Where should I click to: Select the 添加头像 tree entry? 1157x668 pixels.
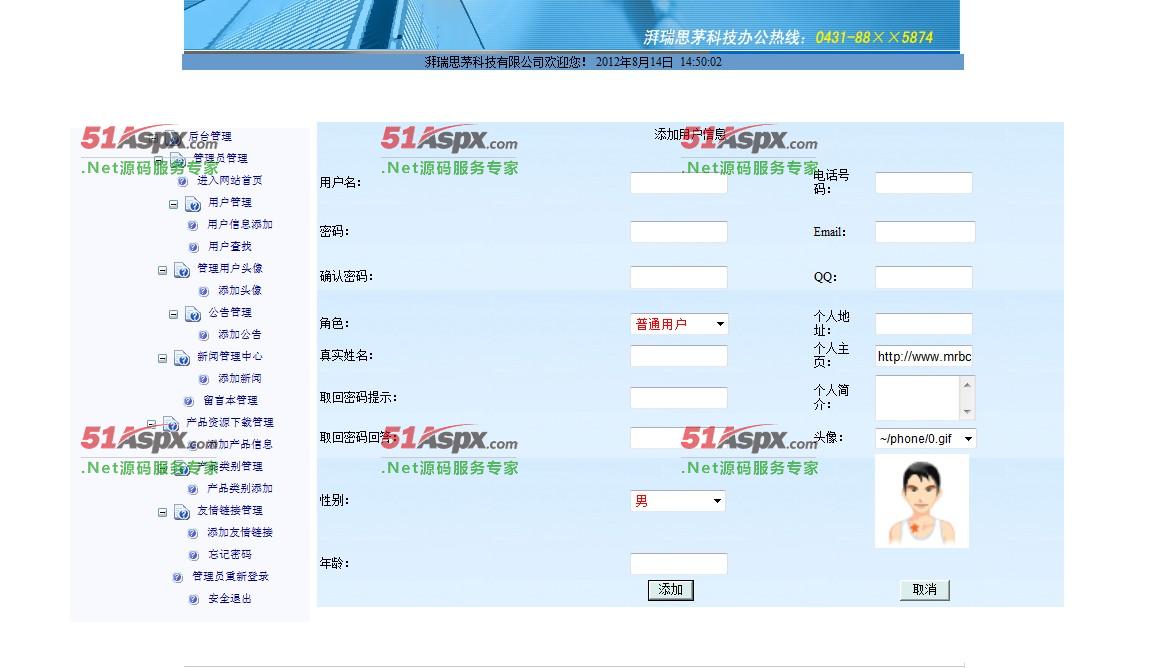point(240,291)
